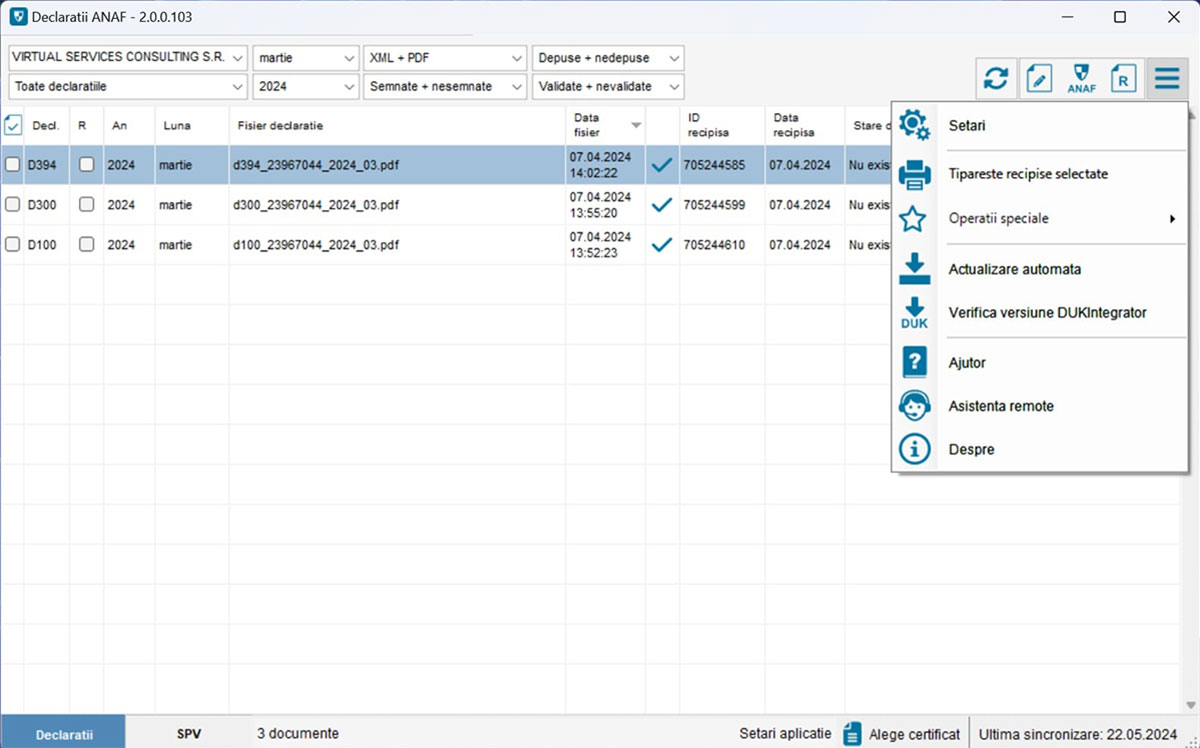
Task: Open the month dropdown showing martie
Action: tap(305, 58)
